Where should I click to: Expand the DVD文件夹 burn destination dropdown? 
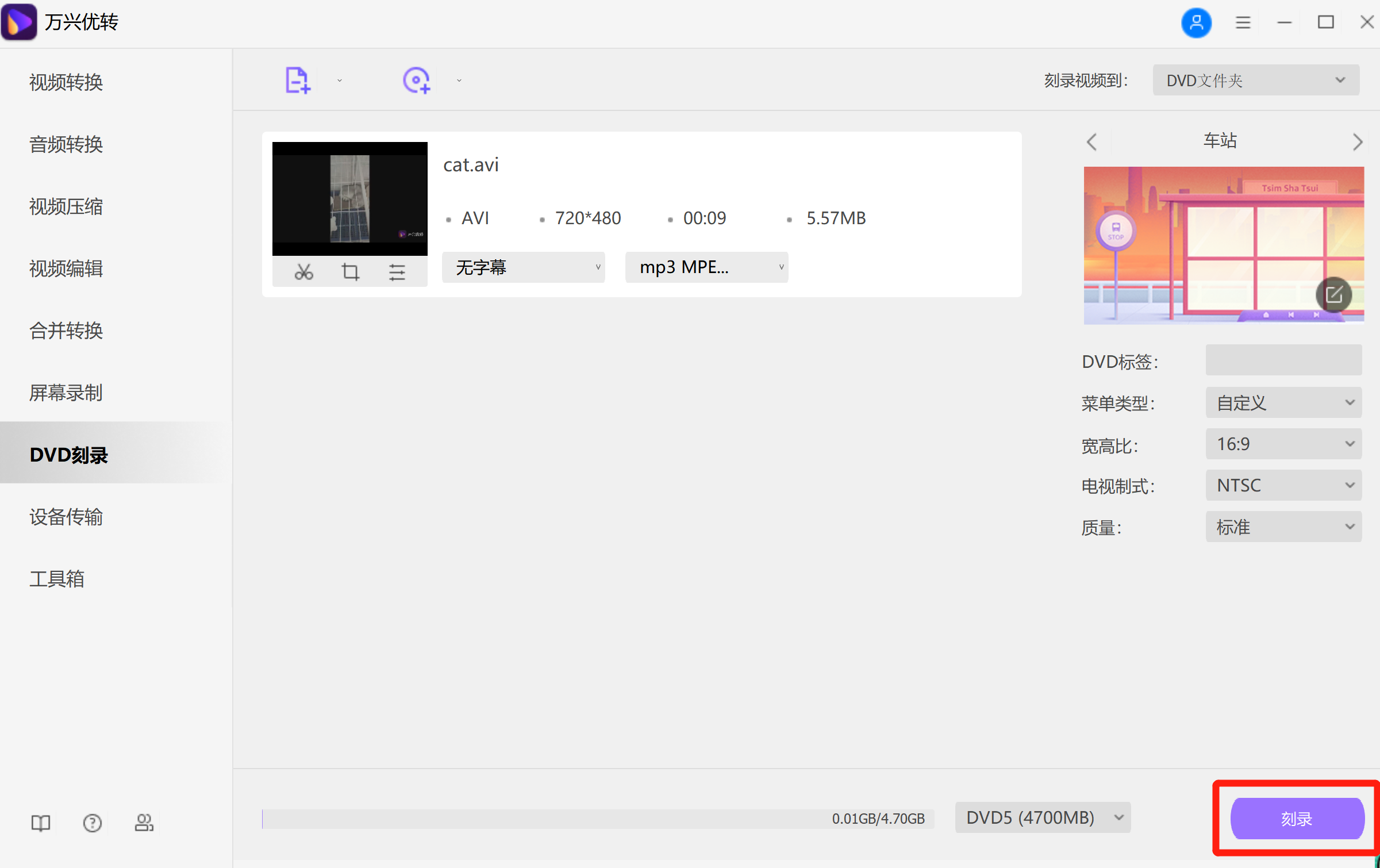click(x=1255, y=80)
